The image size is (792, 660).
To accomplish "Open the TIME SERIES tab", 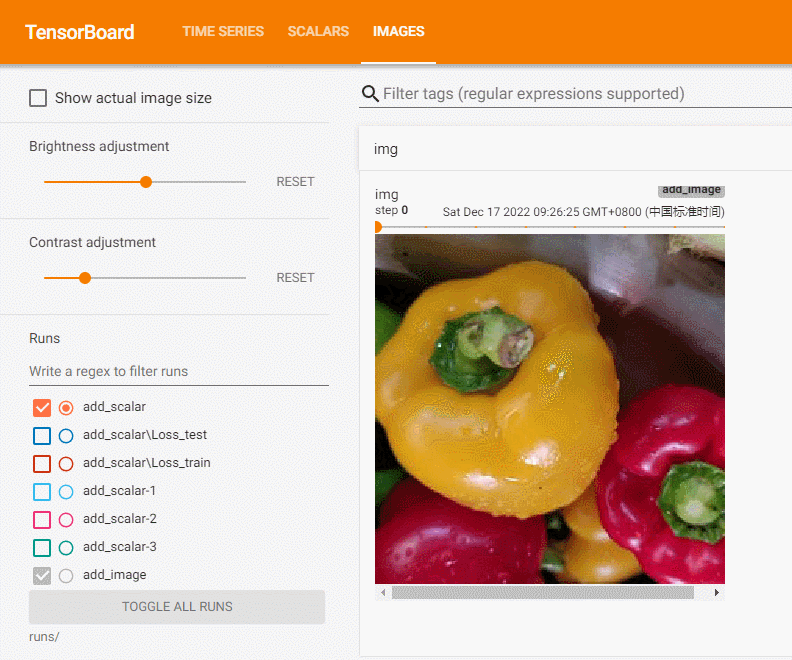I will point(223,31).
